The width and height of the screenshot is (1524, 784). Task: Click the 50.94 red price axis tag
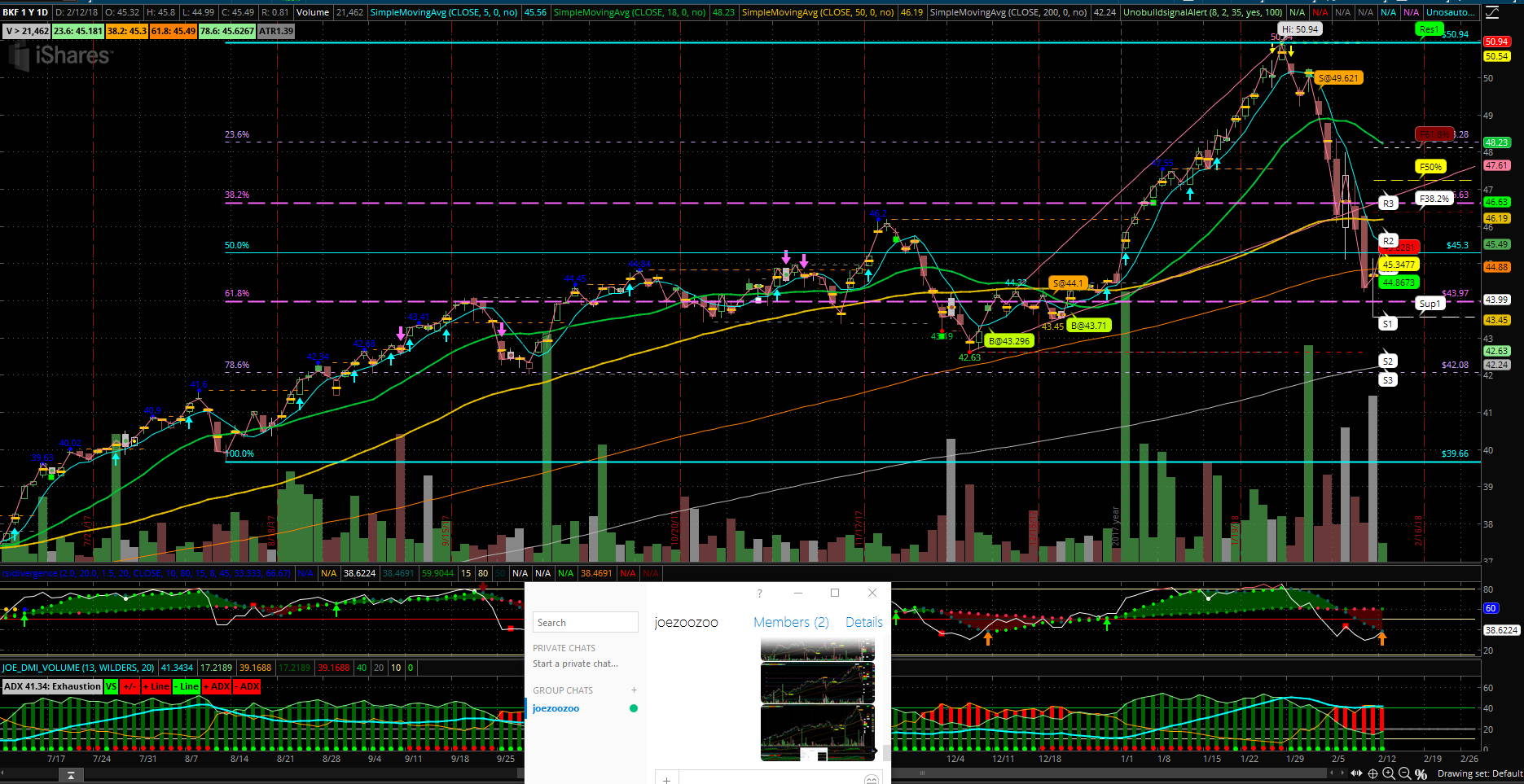(1497, 42)
